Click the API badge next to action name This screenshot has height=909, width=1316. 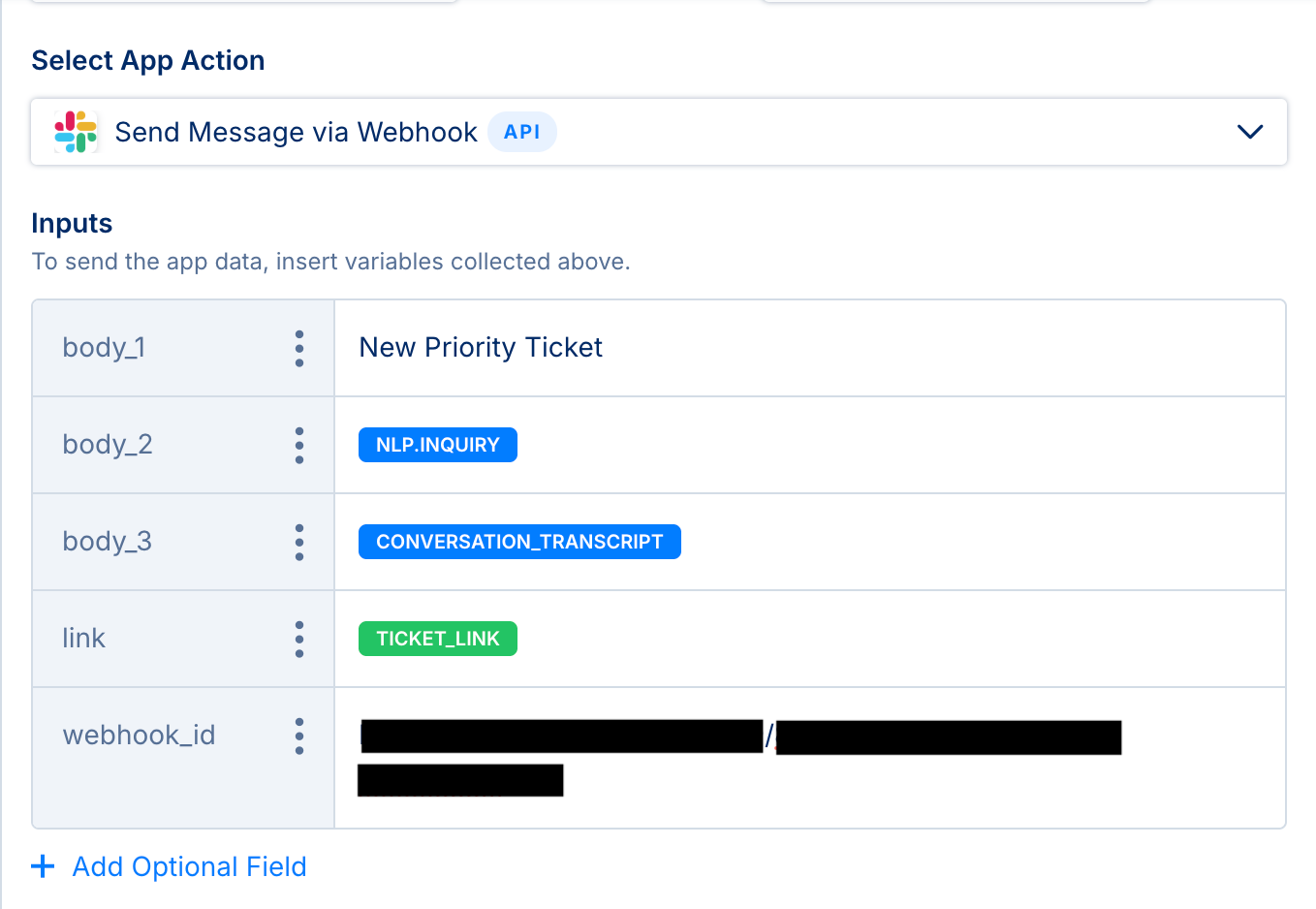[x=521, y=132]
